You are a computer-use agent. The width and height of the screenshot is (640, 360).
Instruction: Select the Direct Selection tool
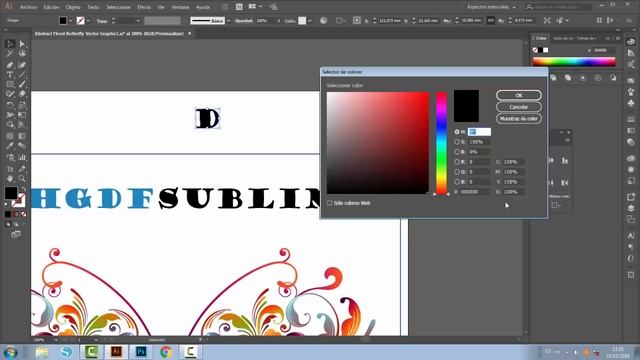click(22, 44)
